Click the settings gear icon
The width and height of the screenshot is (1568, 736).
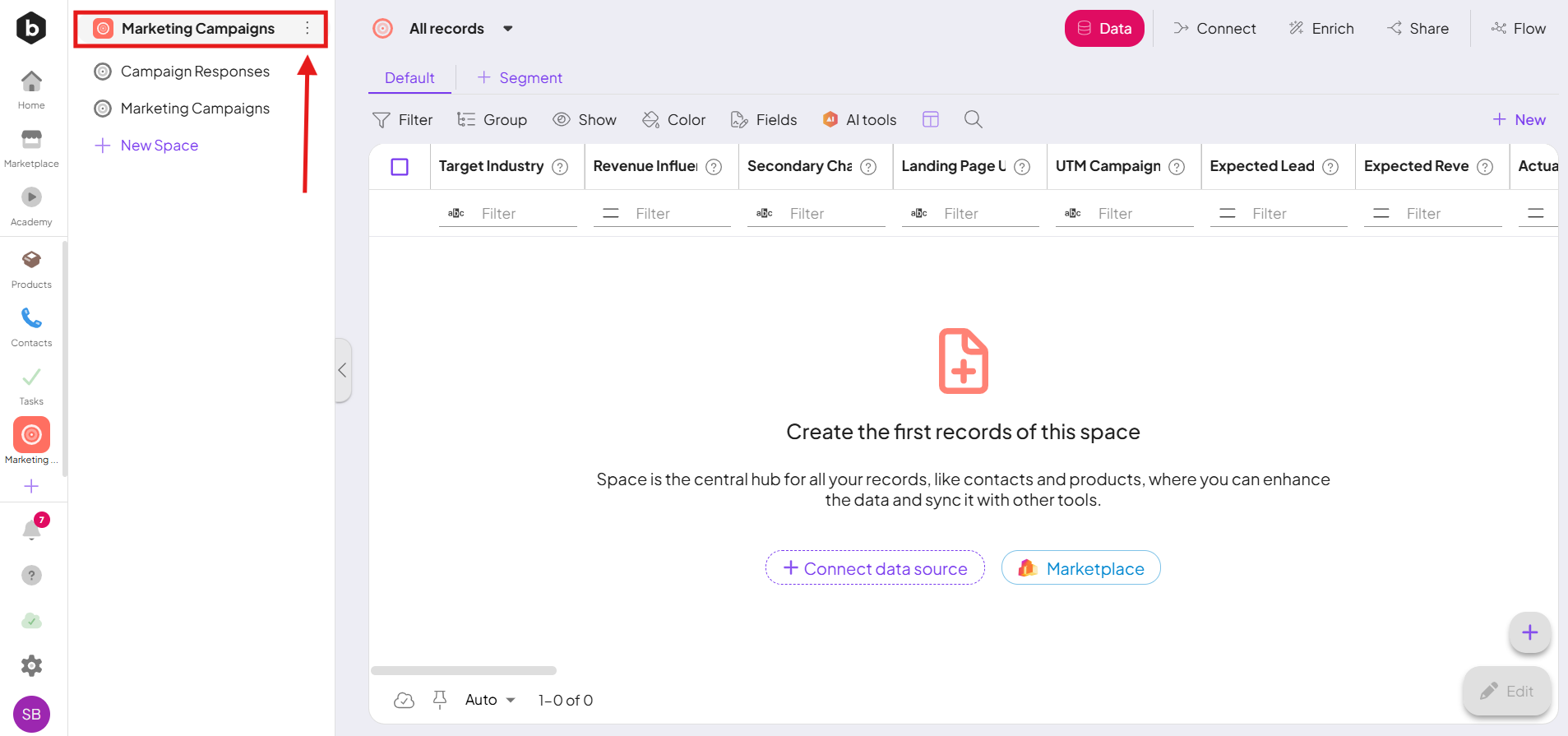(31, 665)
